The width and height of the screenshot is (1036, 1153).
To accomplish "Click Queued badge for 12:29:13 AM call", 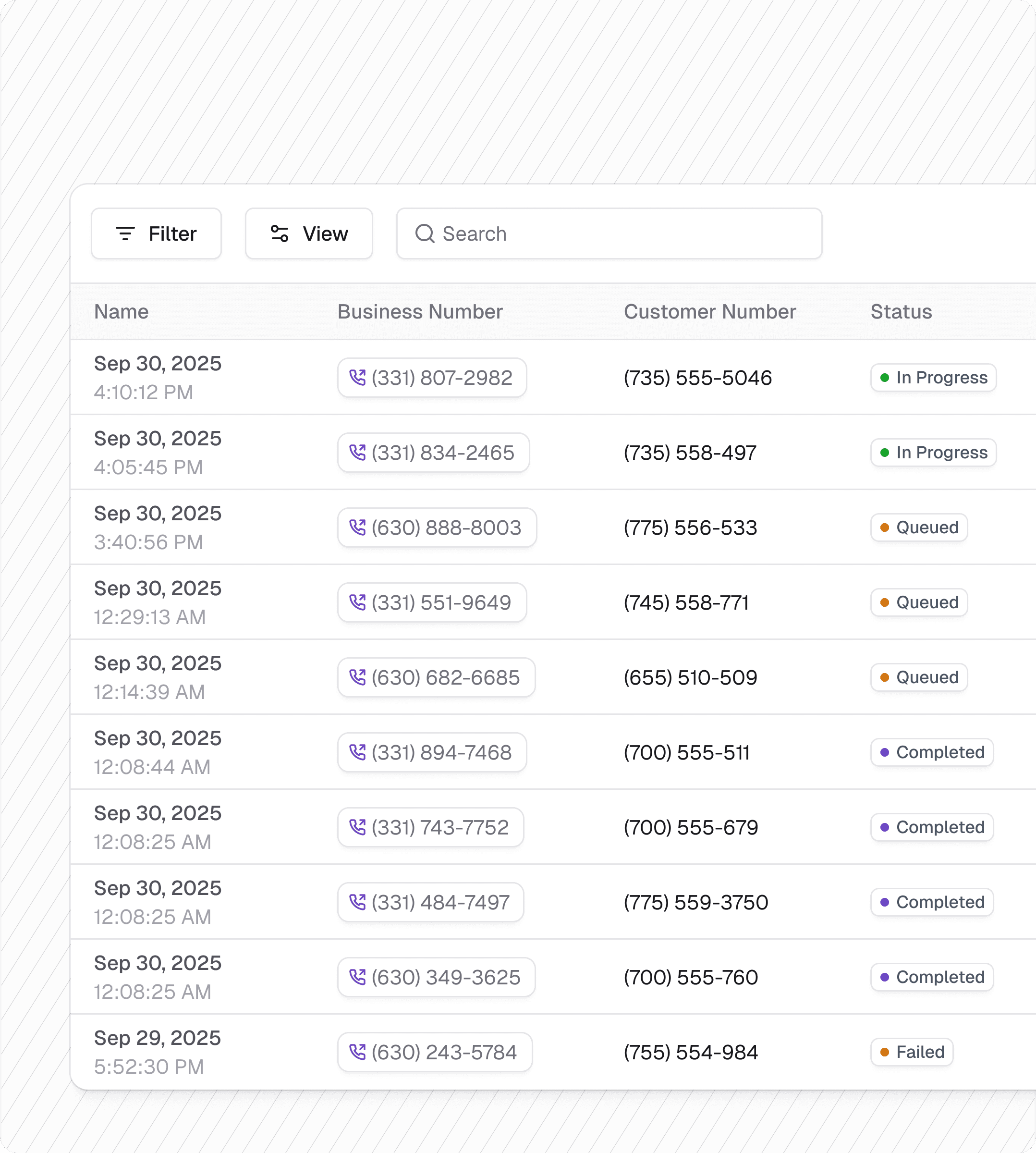I will (919, 602).
